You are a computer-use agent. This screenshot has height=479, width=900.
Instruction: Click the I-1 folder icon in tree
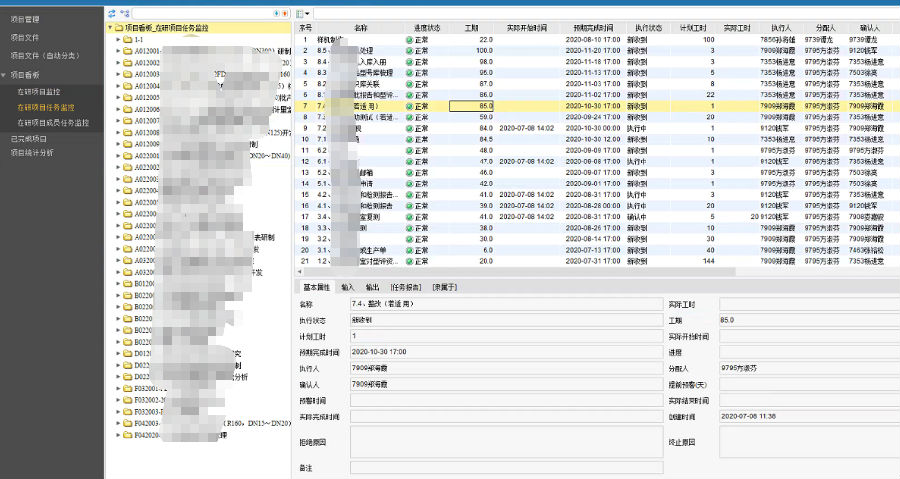click(x=128, y=40)
